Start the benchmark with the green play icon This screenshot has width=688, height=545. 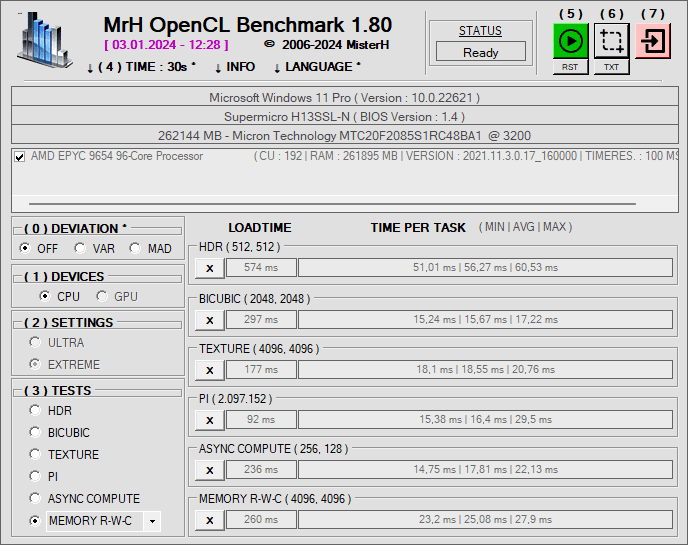point(570,41)
